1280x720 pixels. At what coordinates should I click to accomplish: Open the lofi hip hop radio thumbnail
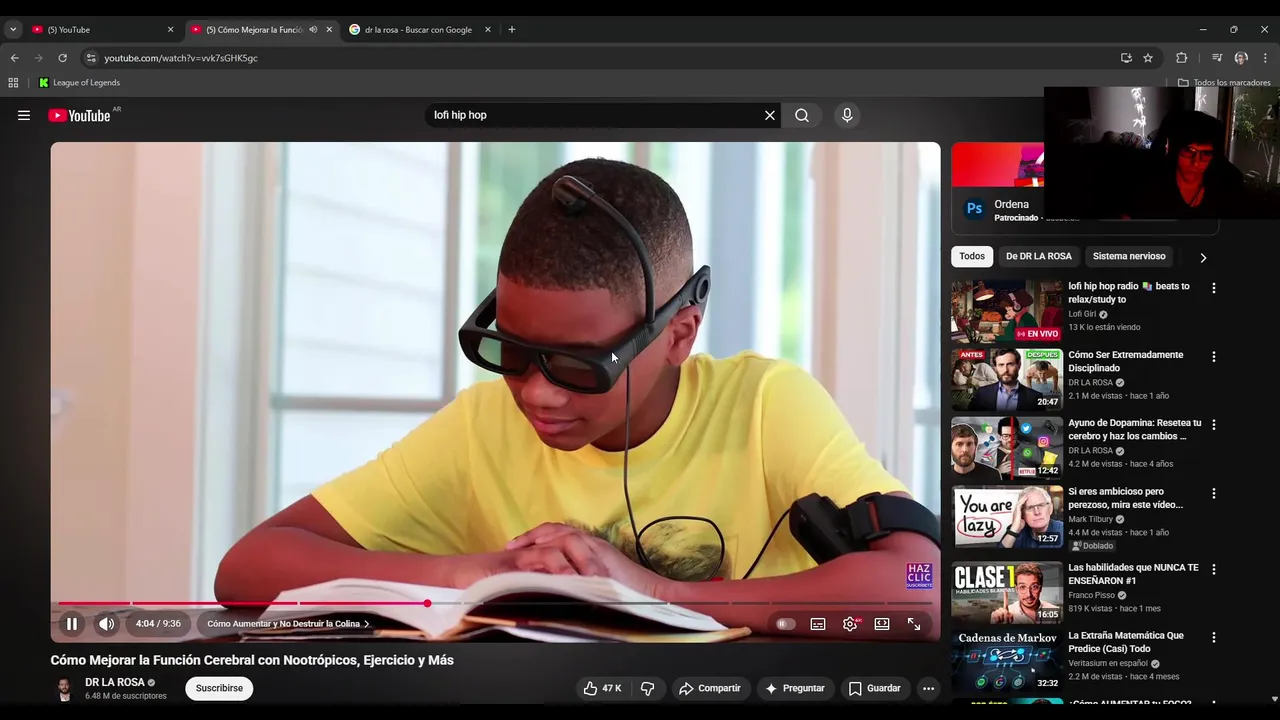pyautogui.click(x=1007, y=311)
